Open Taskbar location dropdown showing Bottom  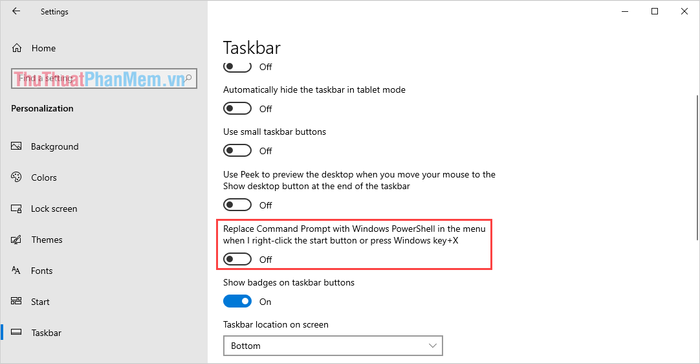333,346
